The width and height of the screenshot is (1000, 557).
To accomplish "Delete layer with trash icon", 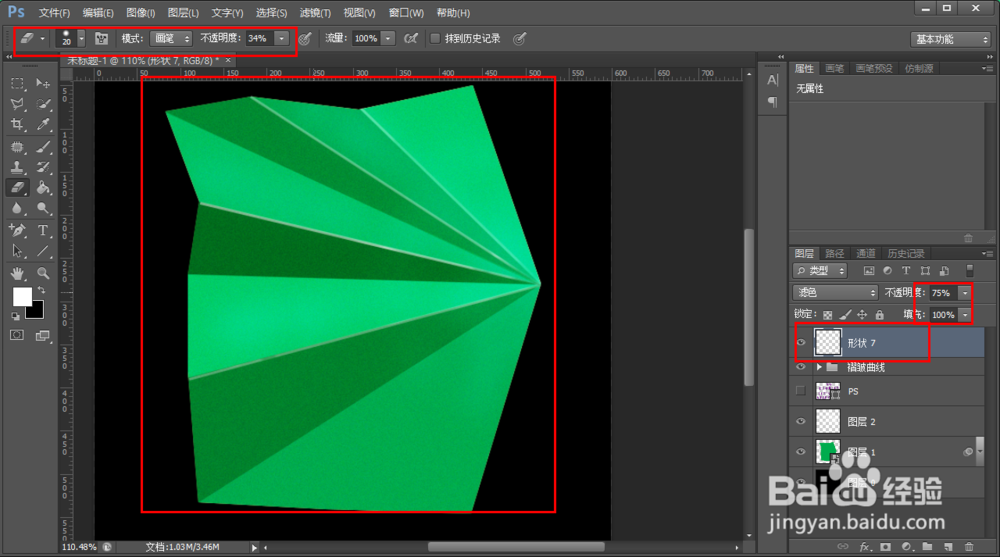I will coord(969,547).
